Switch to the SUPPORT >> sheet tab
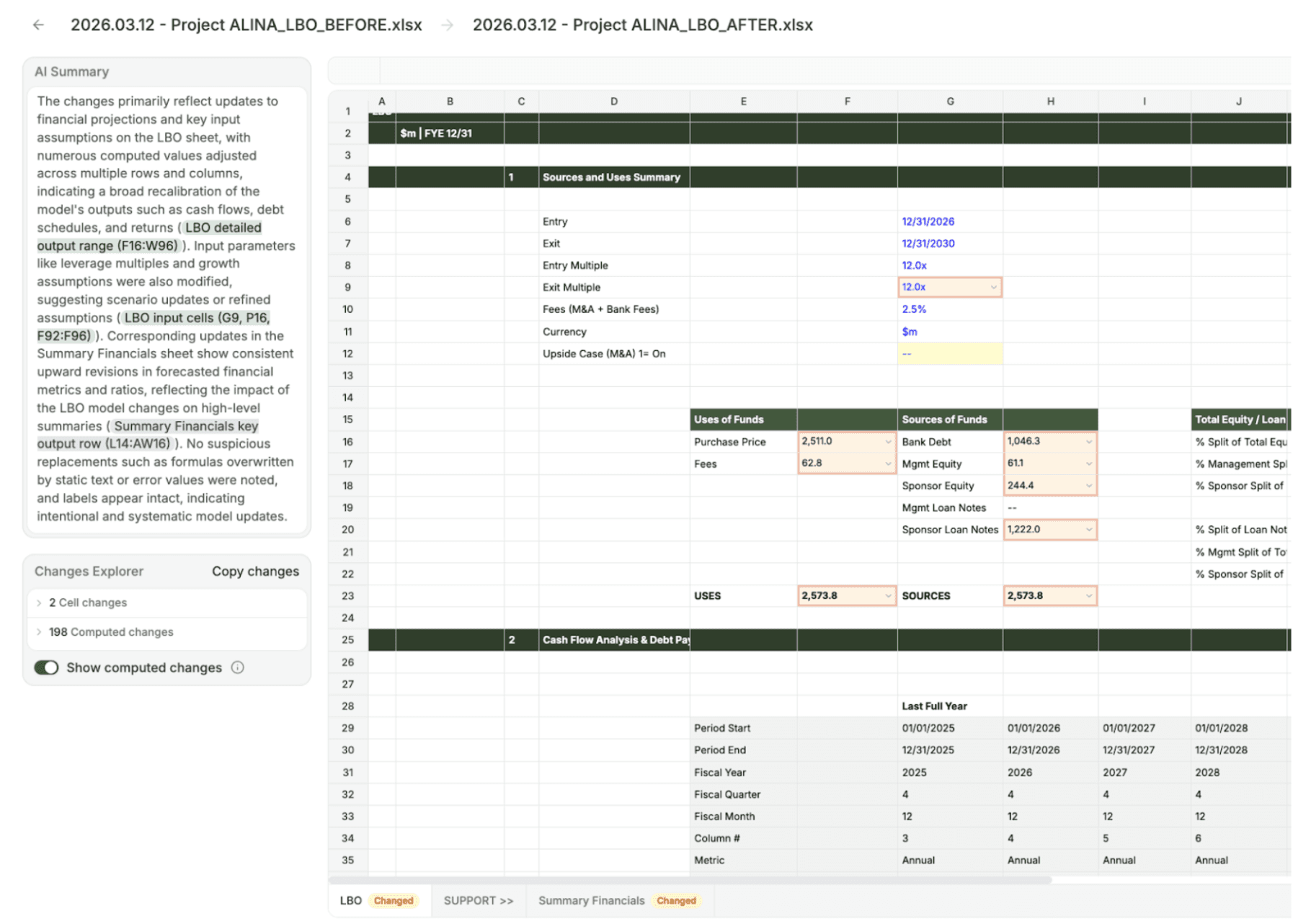This screenshot has height=924, width=1293. click(479, 901)
